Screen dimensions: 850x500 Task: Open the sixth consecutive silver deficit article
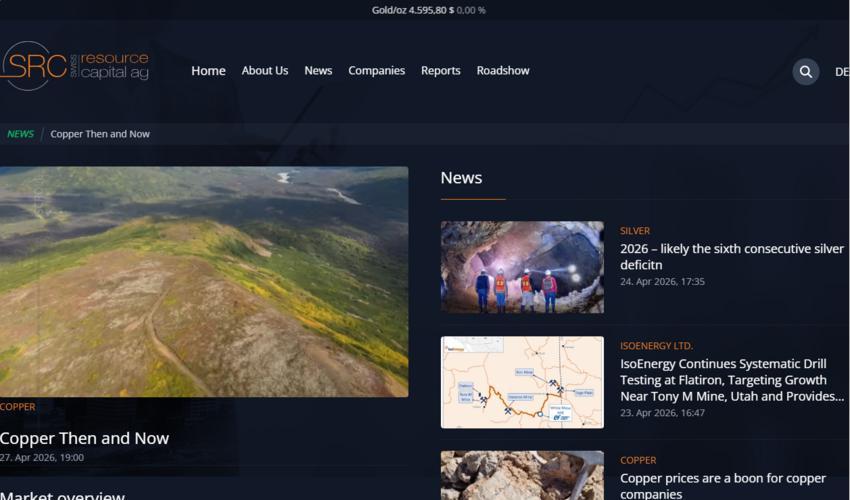pos(732,257)
